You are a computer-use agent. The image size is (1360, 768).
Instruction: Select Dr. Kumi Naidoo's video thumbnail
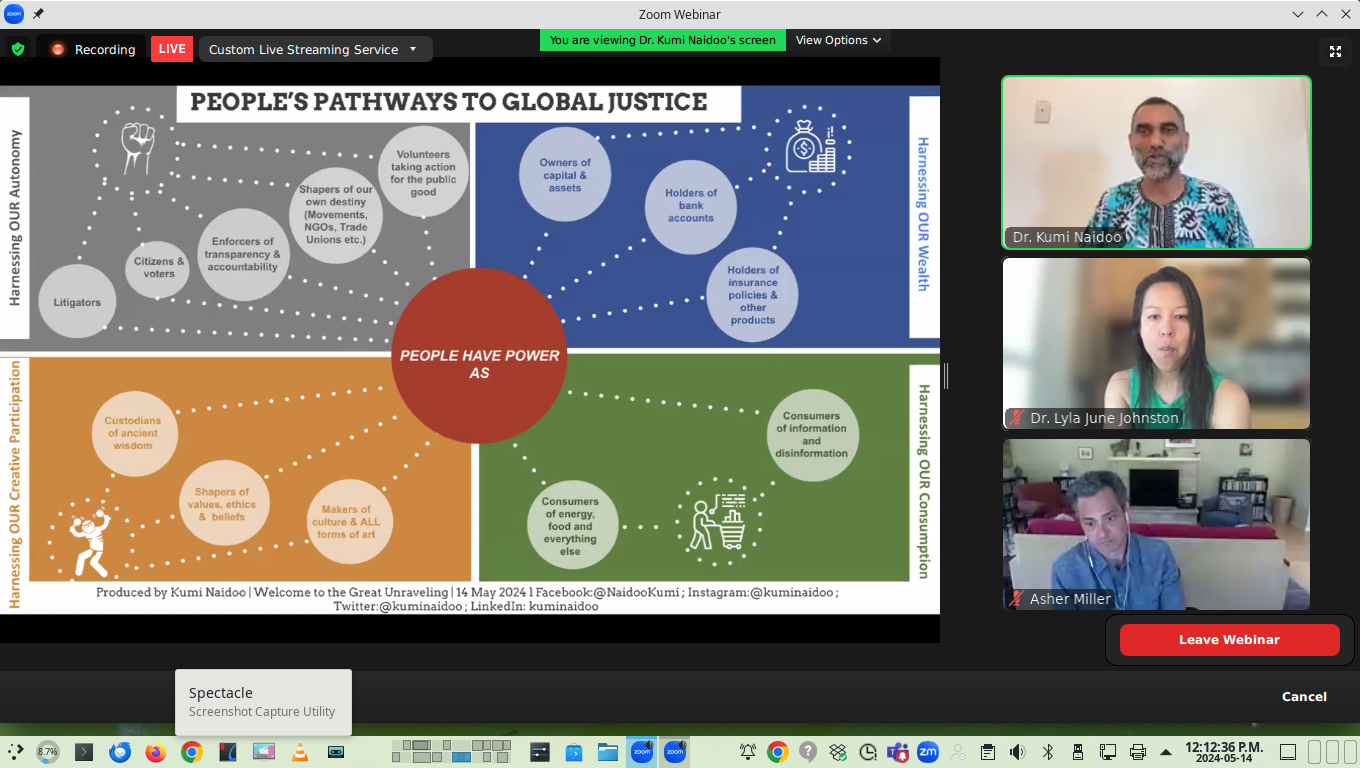[x=1156, y=162]
